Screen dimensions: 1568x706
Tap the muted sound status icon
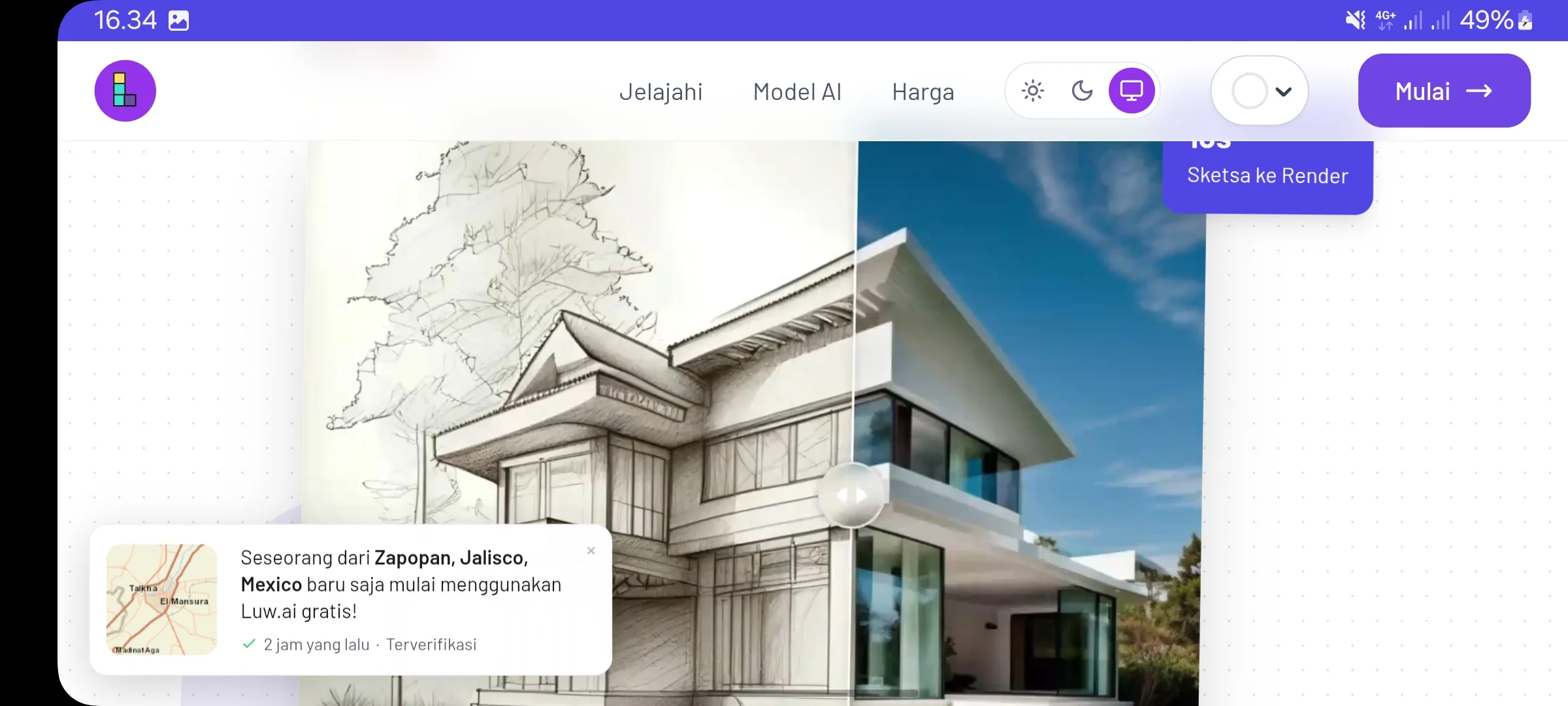coord(1355,20)
